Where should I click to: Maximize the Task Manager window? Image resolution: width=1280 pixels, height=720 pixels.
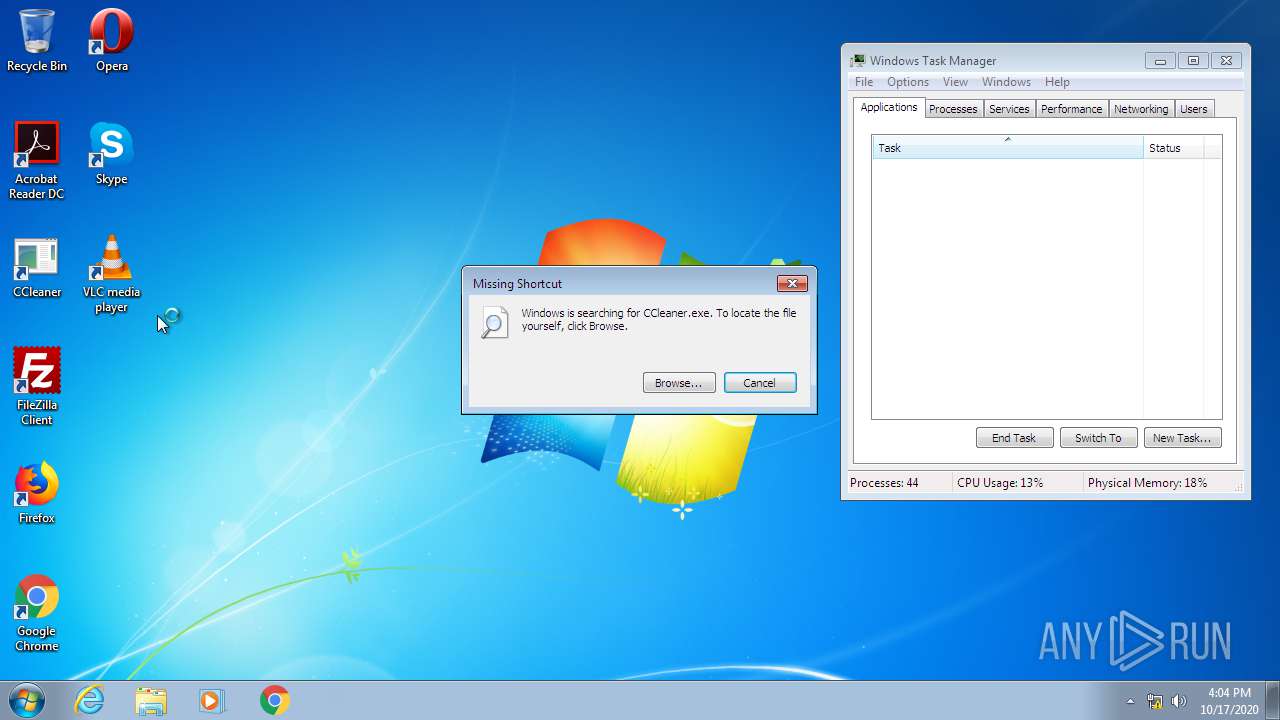1193,61
